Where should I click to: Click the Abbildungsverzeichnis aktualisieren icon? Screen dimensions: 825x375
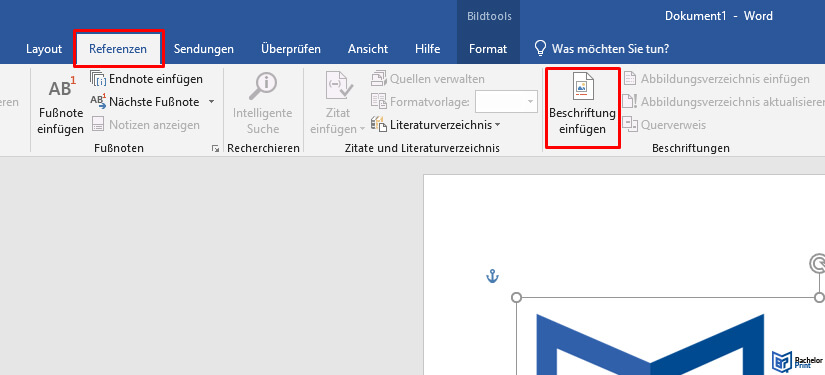pyautogui.click(x=630, y=101)
